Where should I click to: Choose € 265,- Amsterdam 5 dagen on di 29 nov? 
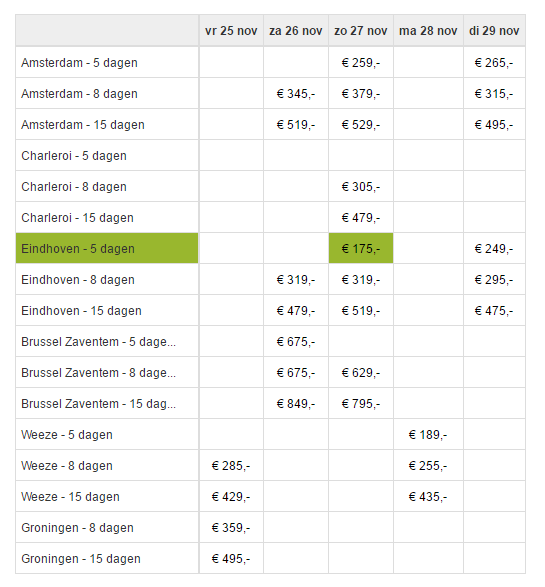pyautogui.click(x=494, y=63)
